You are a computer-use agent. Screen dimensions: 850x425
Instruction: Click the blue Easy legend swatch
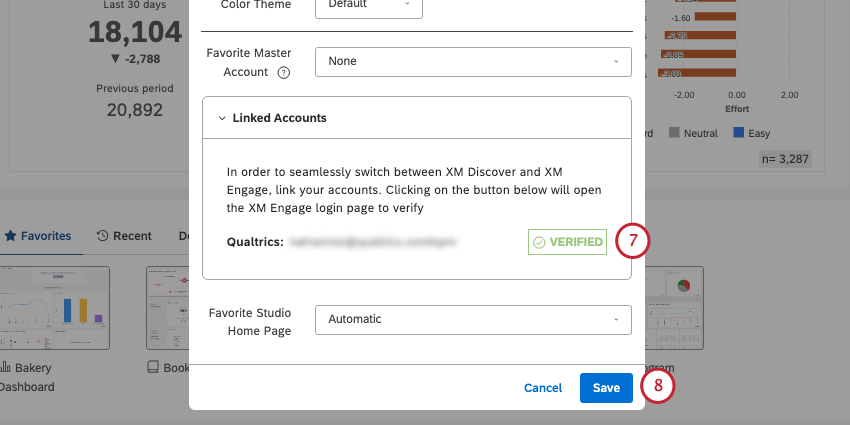[739, 133]
